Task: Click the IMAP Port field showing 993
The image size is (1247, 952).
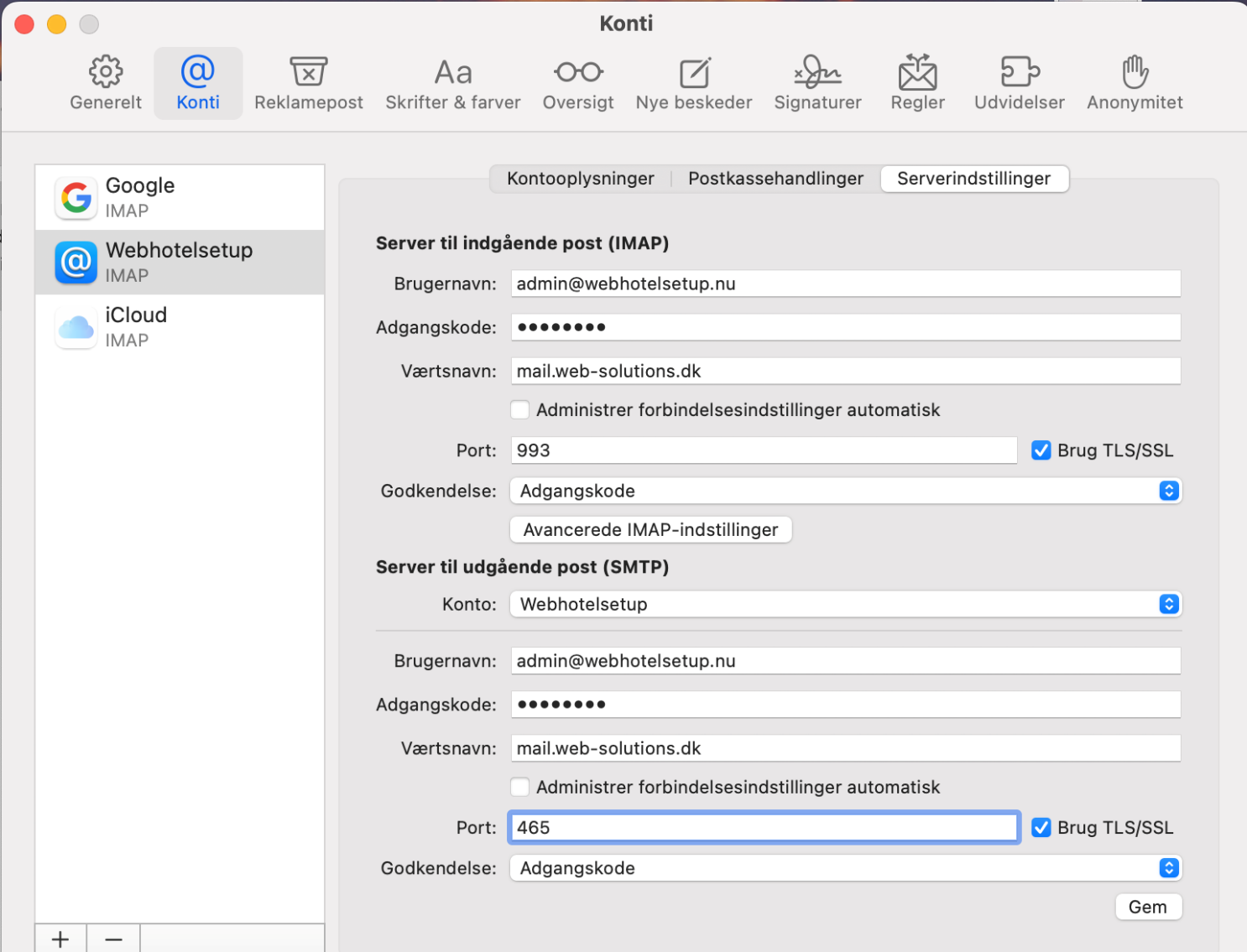Action: [764, 450]
